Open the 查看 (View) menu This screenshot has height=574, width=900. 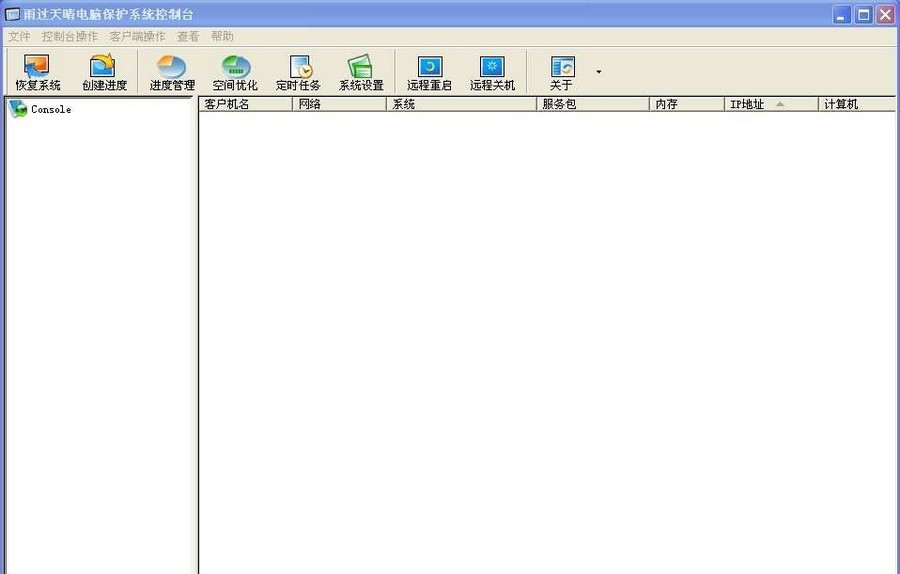pyautogui.click(x=188, y=36)
